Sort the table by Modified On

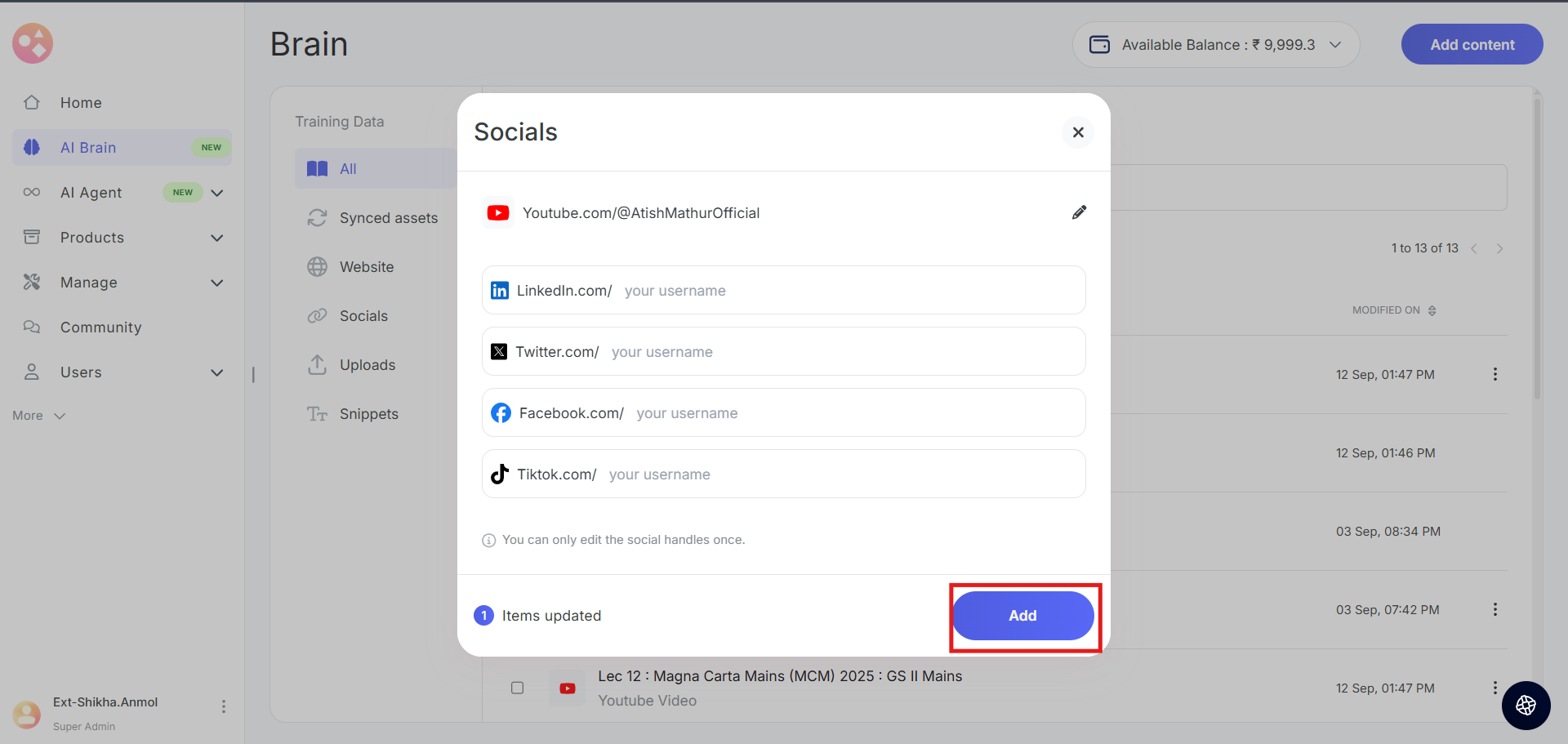(x=1394, y=310)
